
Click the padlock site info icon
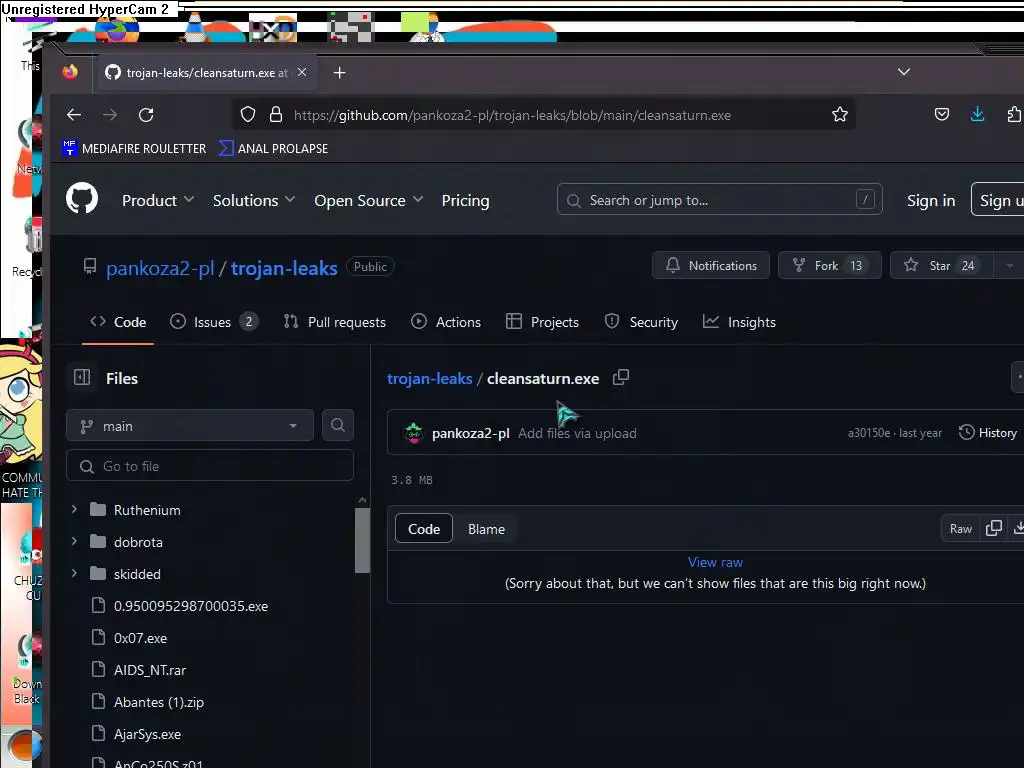(276, 115)
